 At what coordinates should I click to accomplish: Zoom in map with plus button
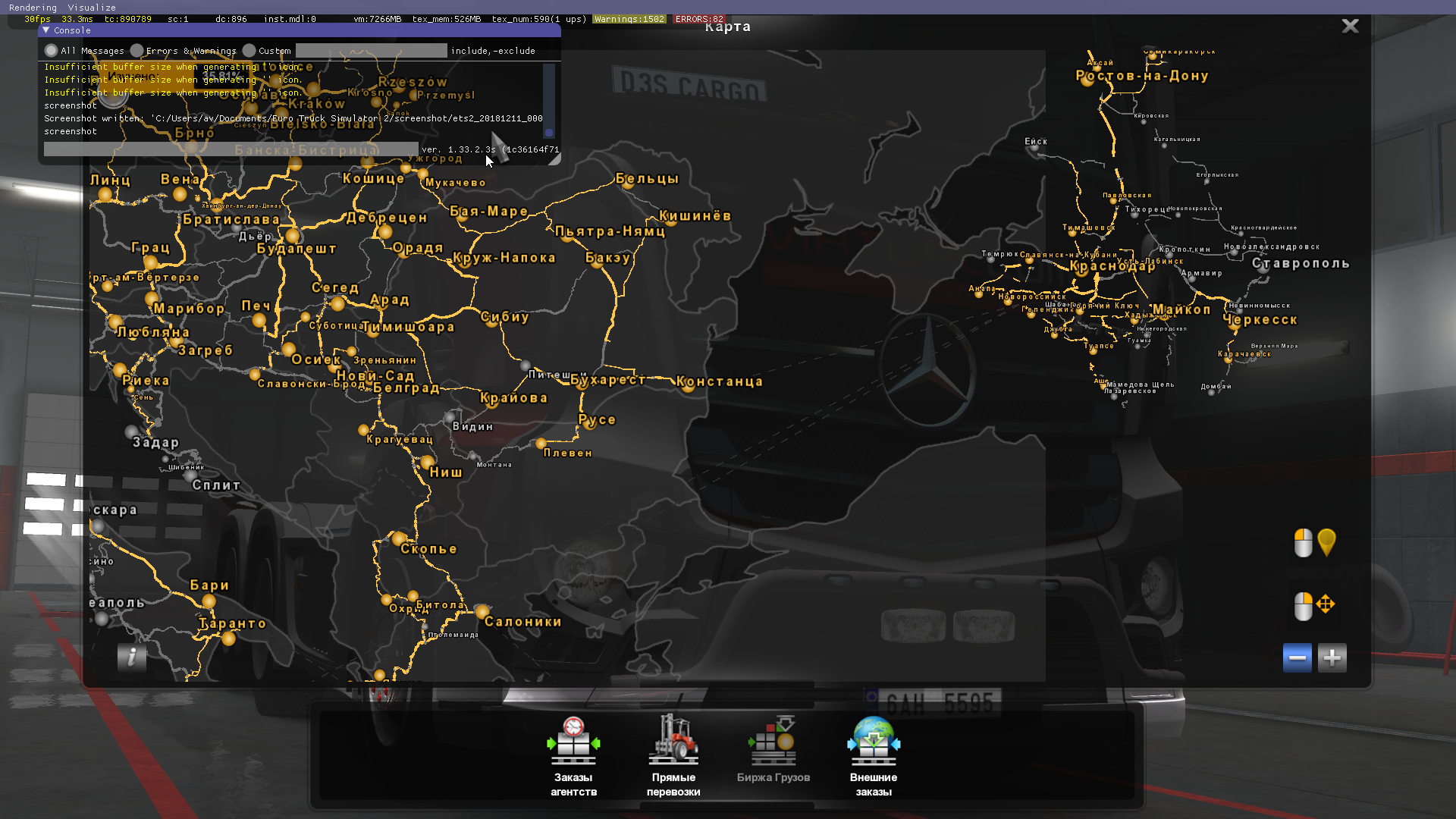(1332, 657)
